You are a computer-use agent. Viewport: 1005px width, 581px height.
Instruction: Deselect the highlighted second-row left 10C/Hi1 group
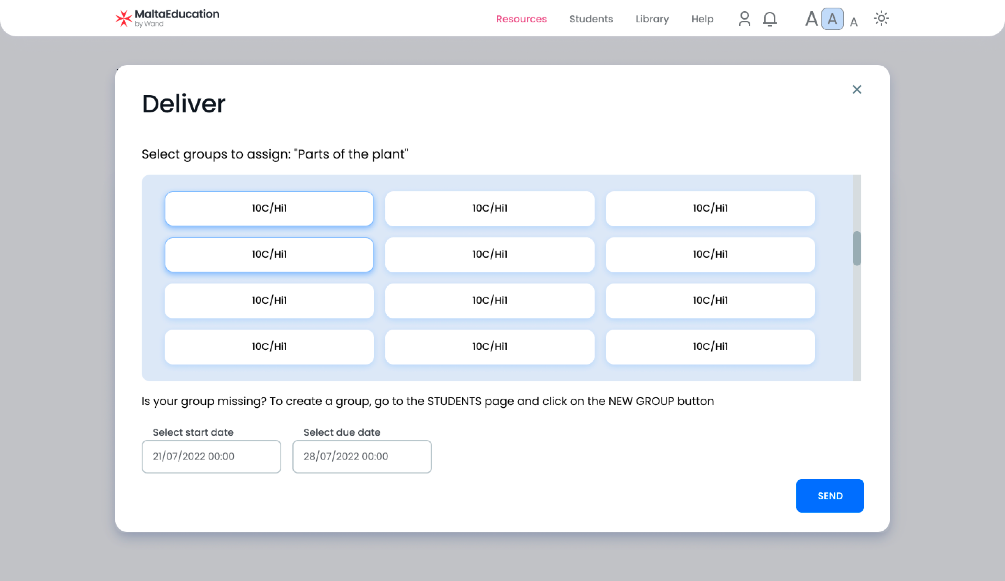pos(269,255)
